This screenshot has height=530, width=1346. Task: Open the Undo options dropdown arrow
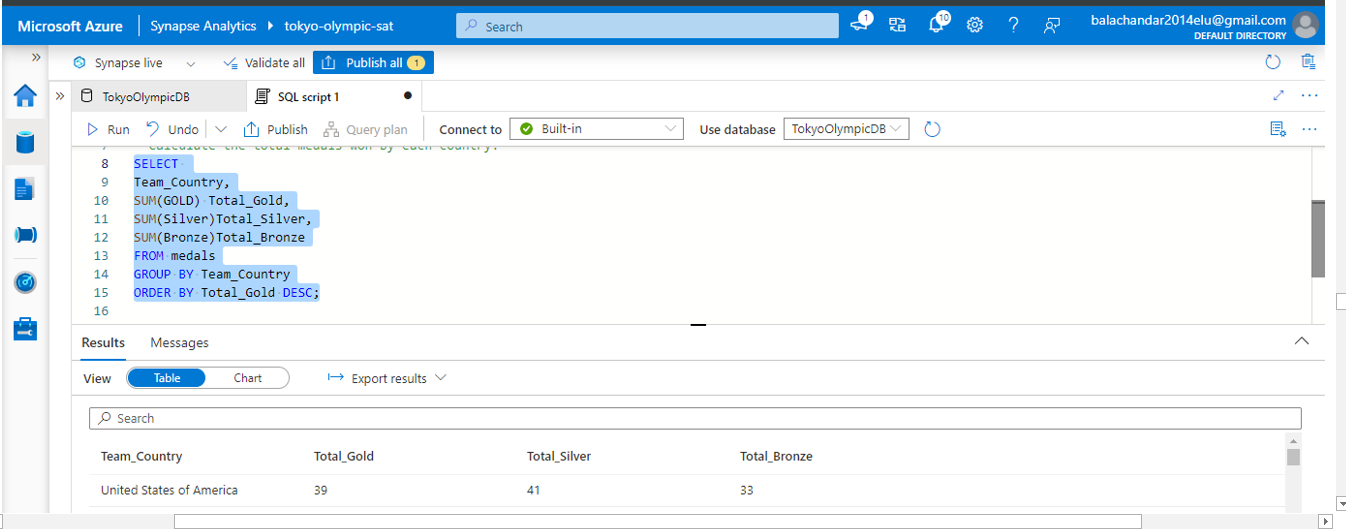[x=221, y=129]
